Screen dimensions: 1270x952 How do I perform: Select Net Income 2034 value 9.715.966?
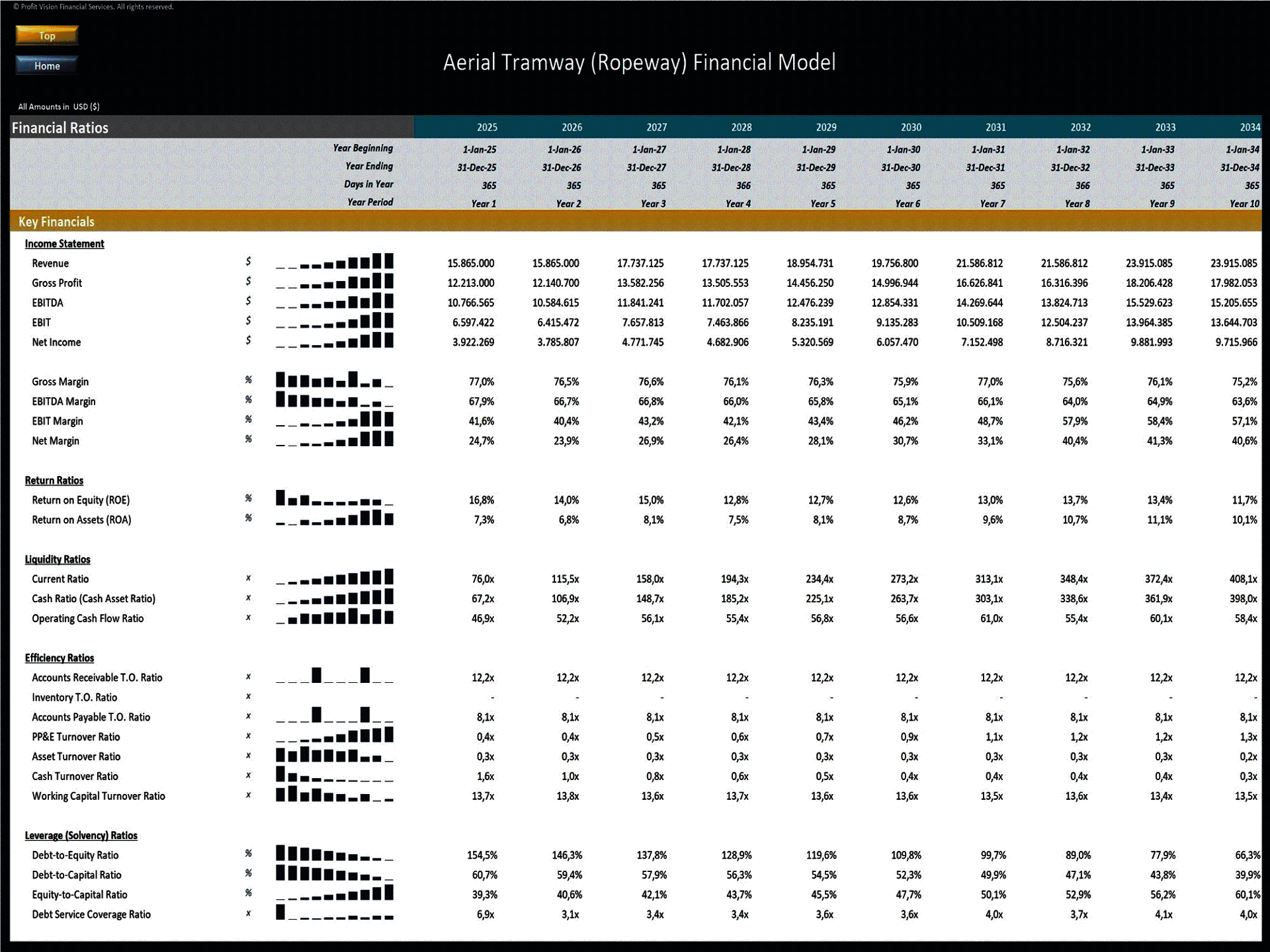[1236, 342]
